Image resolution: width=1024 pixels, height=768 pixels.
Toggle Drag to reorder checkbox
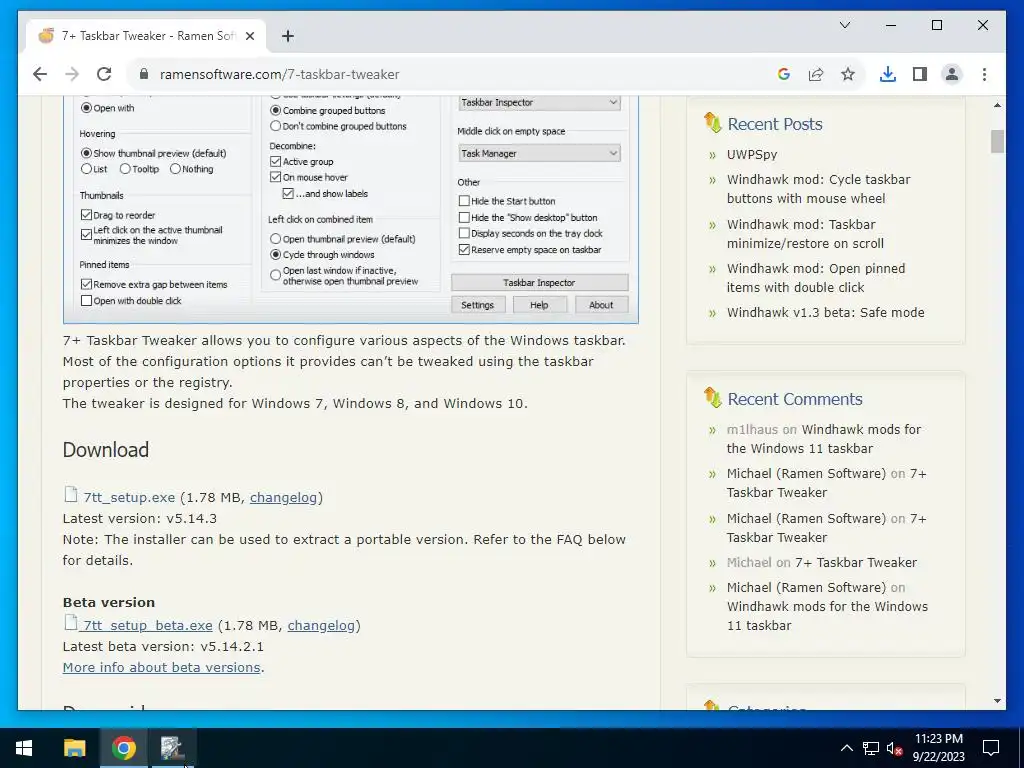click(86, 215)
